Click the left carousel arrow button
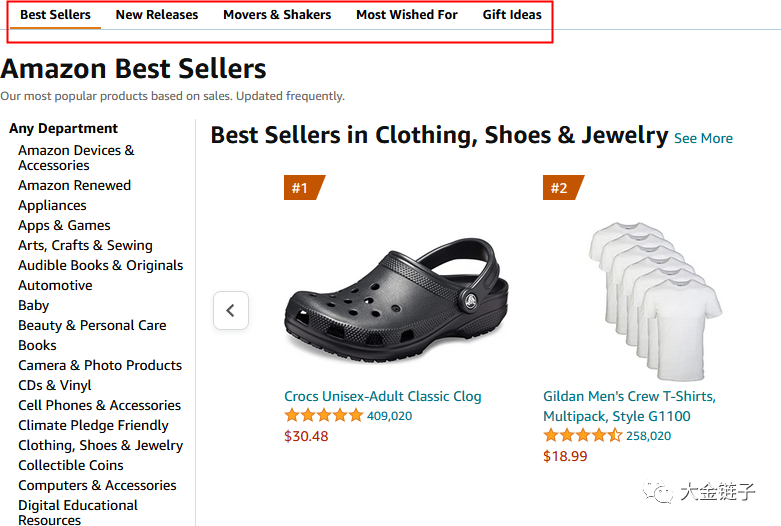The width and height of the screenshot is (781, 526). 230,310
